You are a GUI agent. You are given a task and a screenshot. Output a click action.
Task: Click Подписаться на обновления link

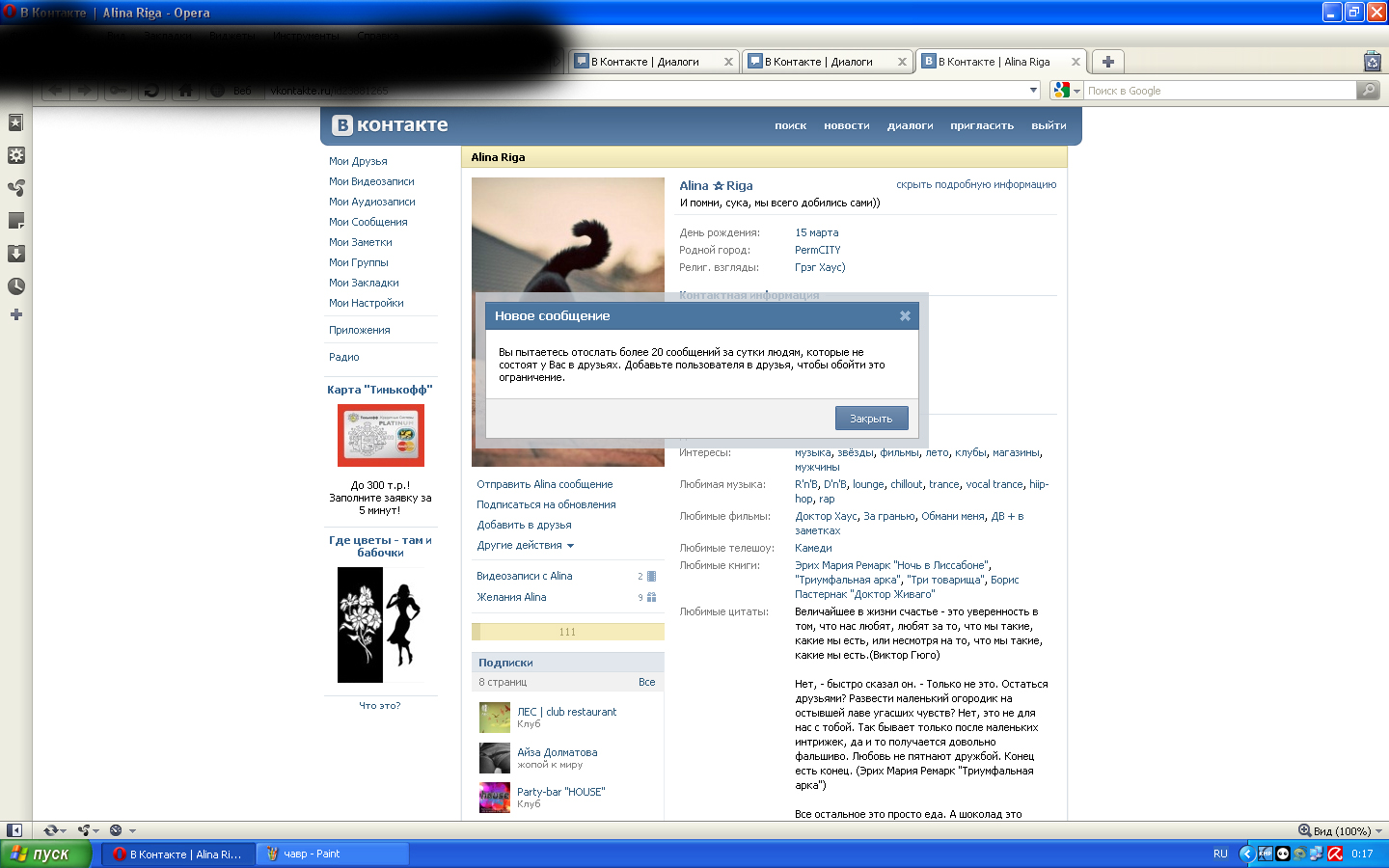pyautogui.click(x=546, y=504)
